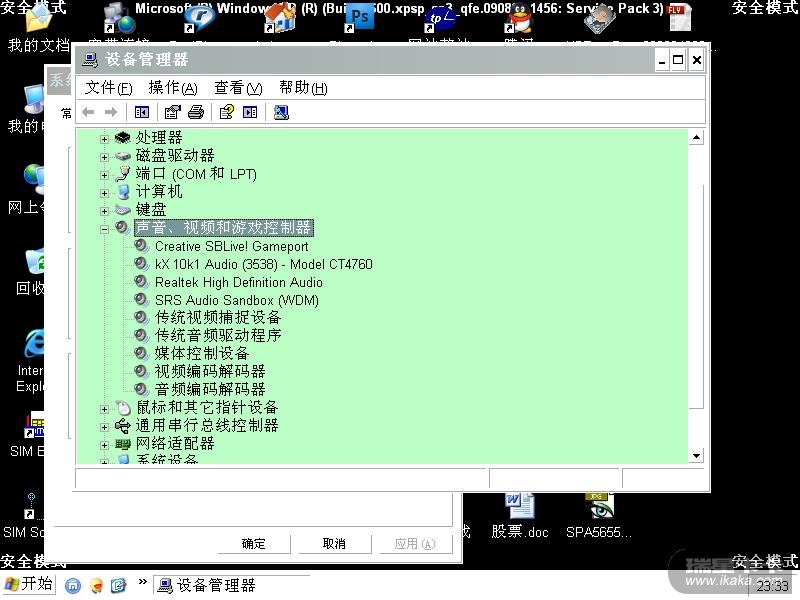Viewport: 800px width, 600px height.
Task: Click the mouse icon beside 鼠标和其它指针设备
Action: 123,407
